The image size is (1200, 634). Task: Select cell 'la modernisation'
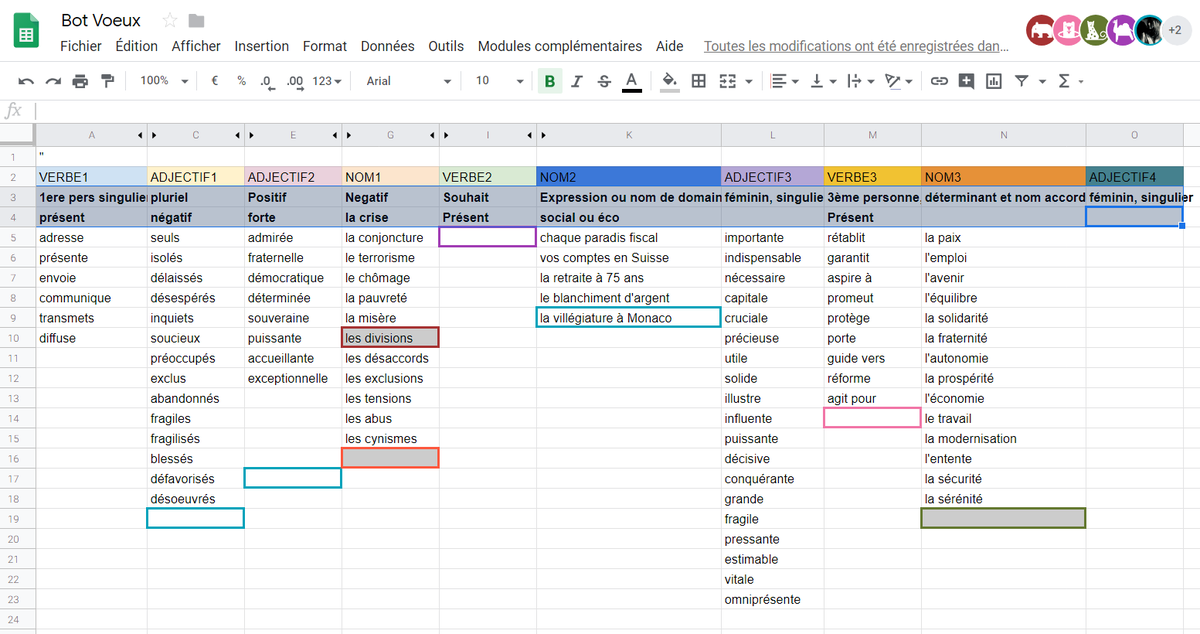pyautogui.click(x=1004, y=438)
